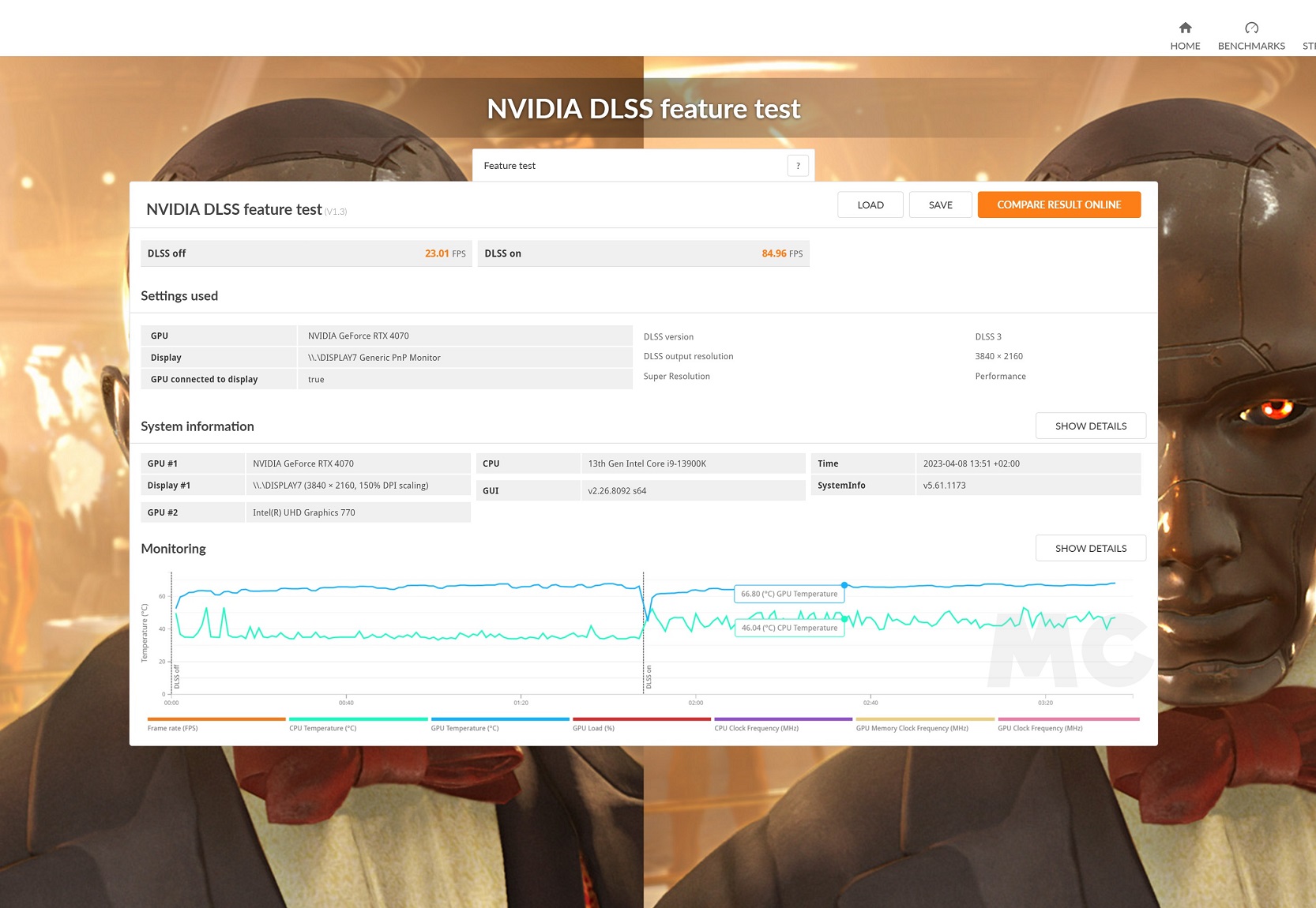Open the Benchmarks gauge icon
Screen dimensions: 1316x908
(x=1251, y=28)
